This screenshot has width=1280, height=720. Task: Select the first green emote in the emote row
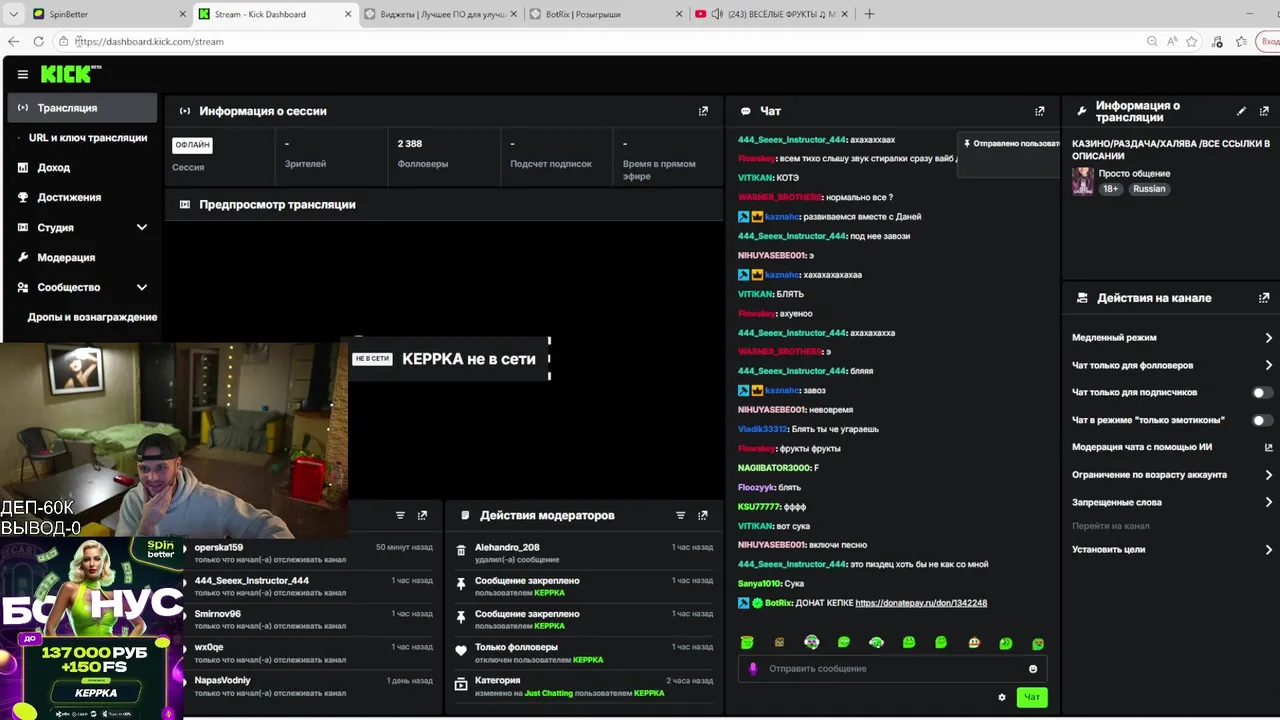[747, 642]
